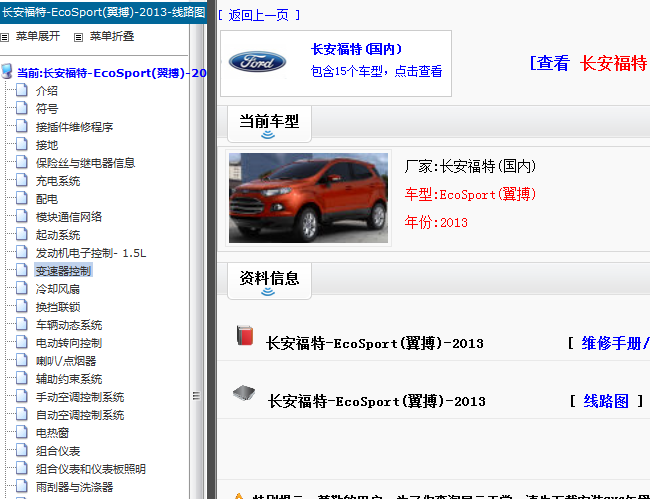Screen dimensions: 650x499
Task: Click the root computer icon in tree
Action: 7,71
